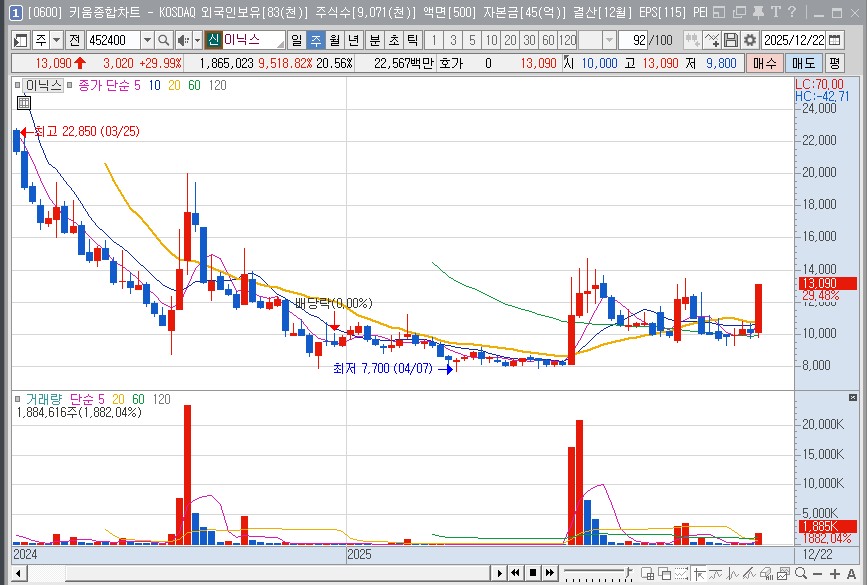Click the continuous chart lookup icon
This screenshot has height=585, width=867.
click(692, 40)
